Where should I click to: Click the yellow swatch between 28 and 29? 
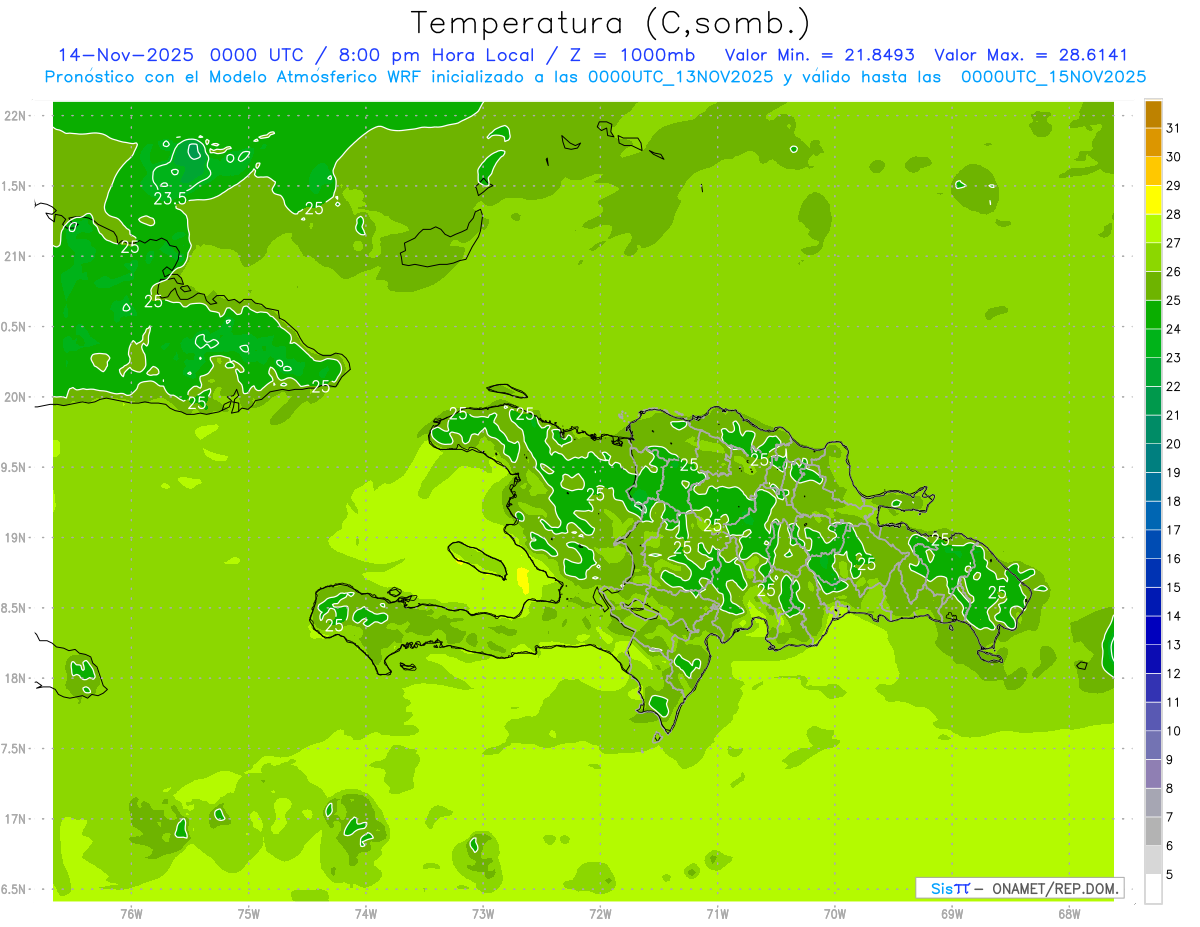(x=1153, y=200)
